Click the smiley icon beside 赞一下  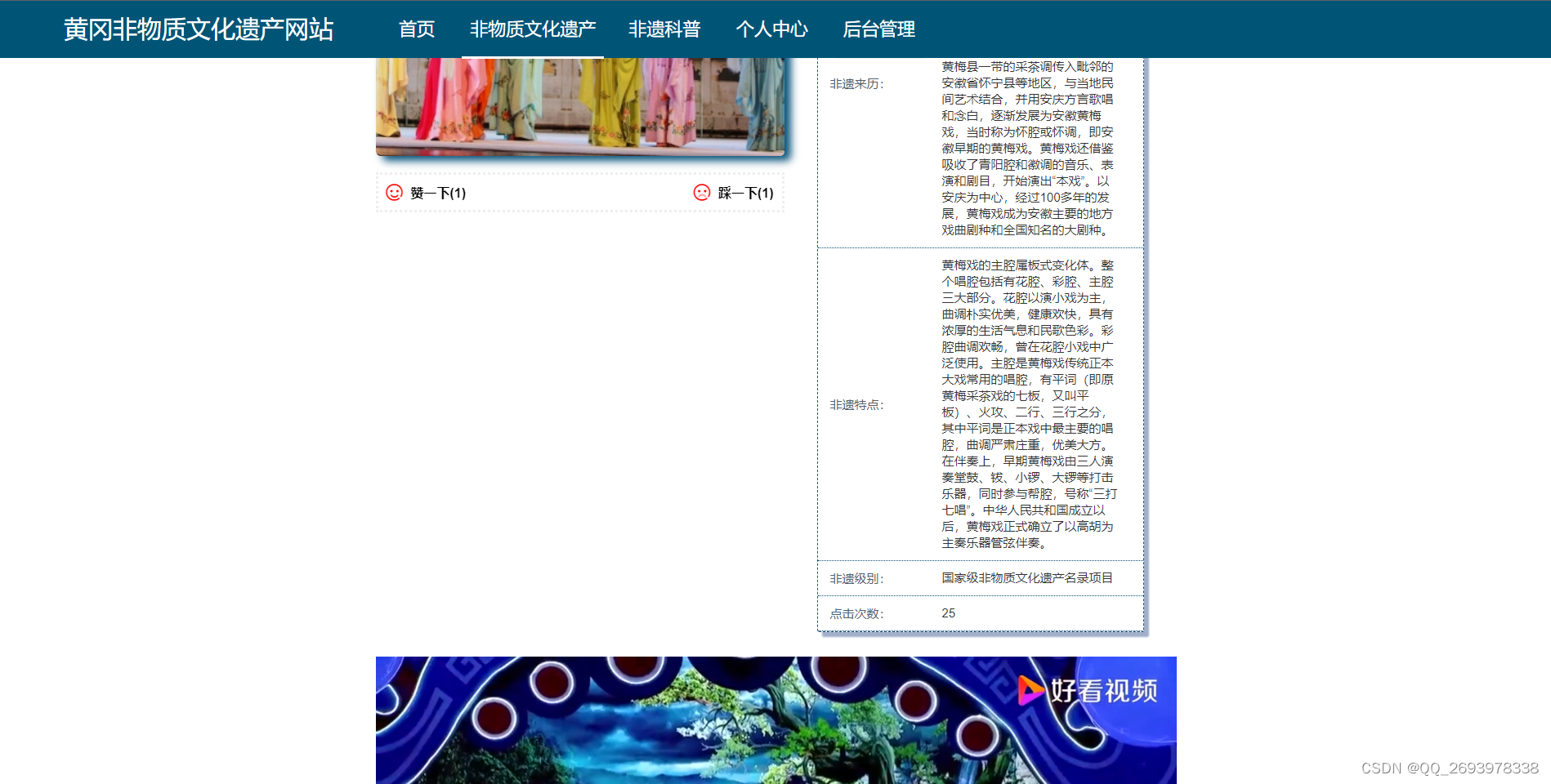coord(395,194)
